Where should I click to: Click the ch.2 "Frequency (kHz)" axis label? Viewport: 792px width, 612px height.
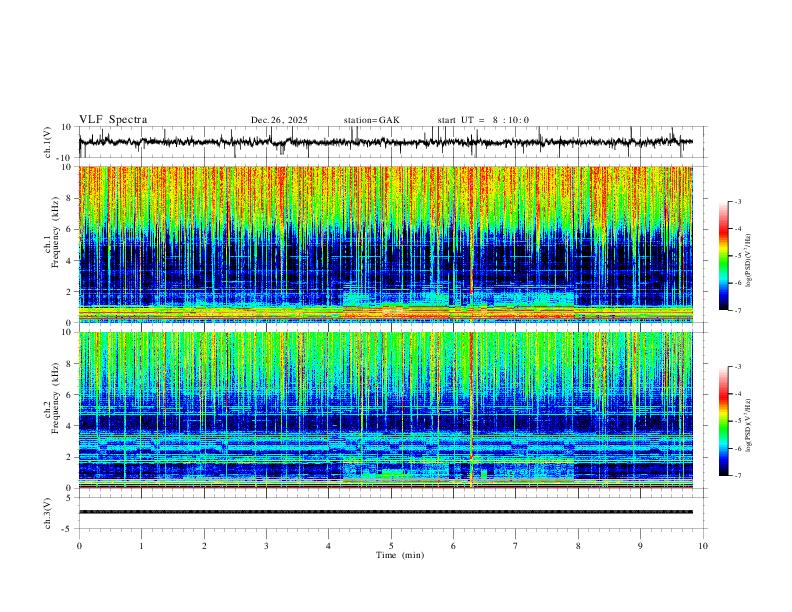click(x=56, y=397)
